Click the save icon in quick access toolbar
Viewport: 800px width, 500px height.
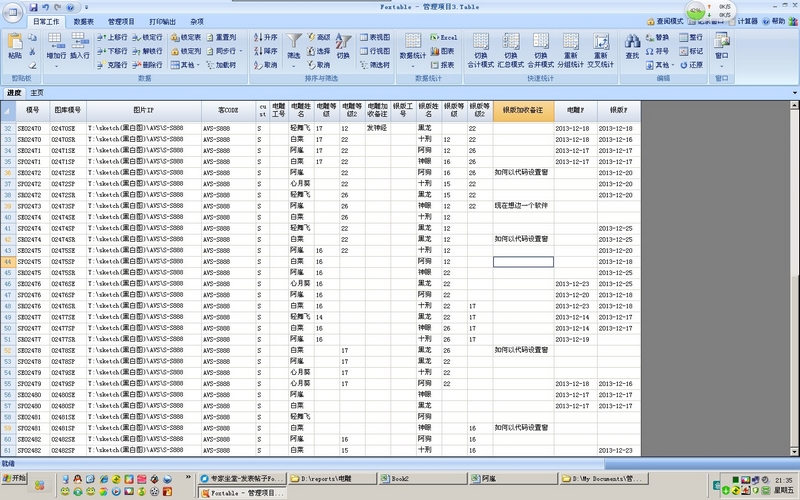pyautogui.click(x=31, y=6)
